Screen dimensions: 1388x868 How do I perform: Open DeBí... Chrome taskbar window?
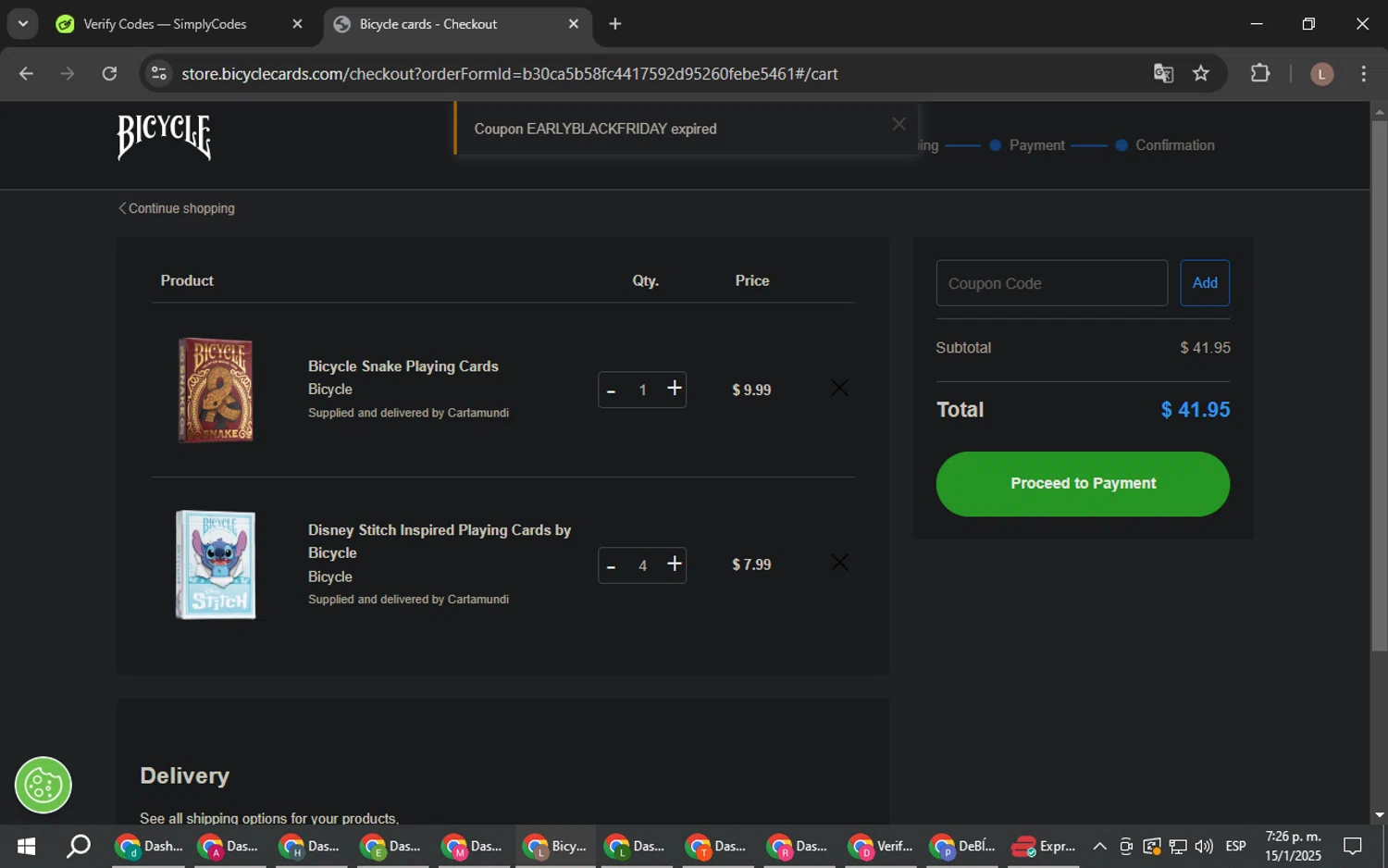point(962,846)
